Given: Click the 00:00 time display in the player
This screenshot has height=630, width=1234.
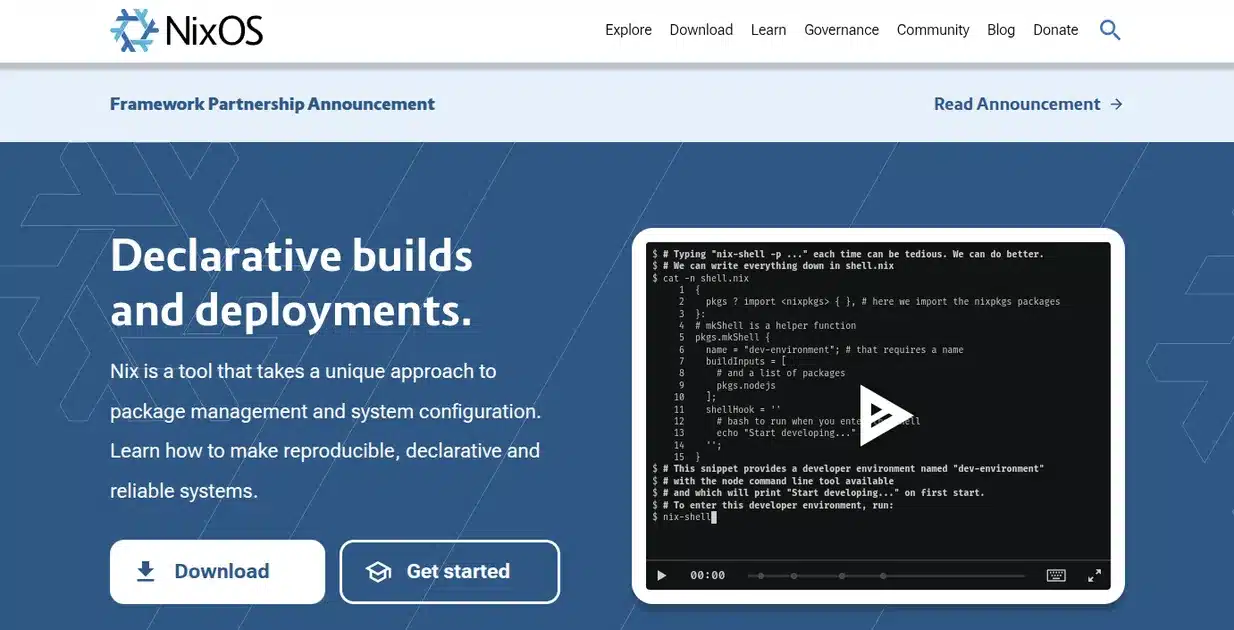Looking at the screenshot, I should point(707,575).
